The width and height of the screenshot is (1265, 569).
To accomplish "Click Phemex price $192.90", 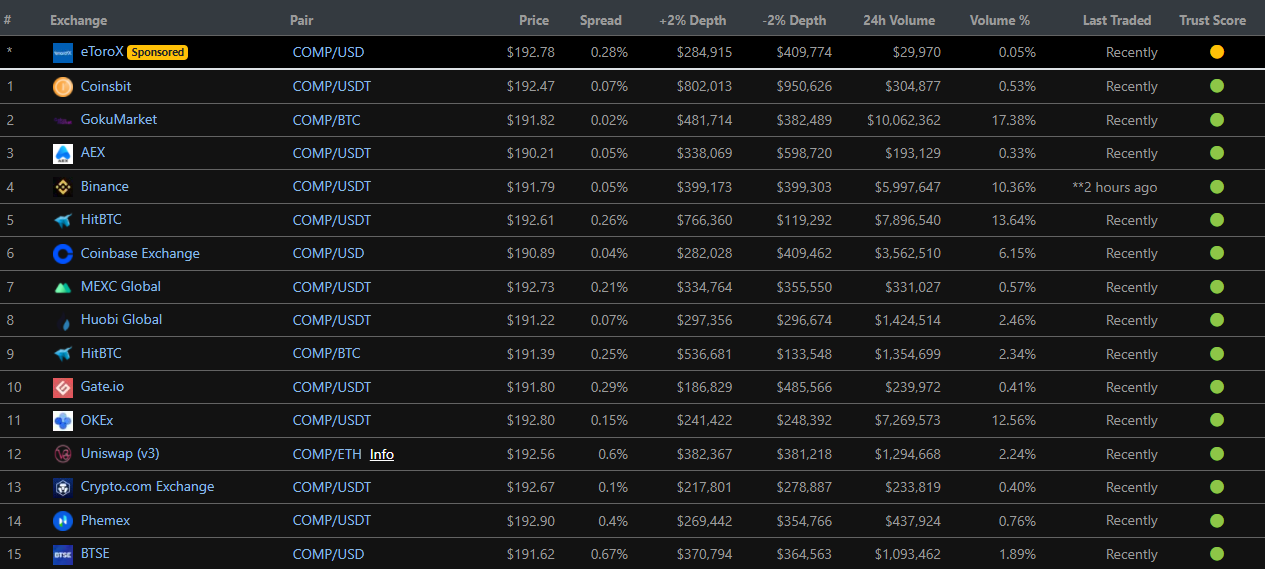I will coord(531,521).
